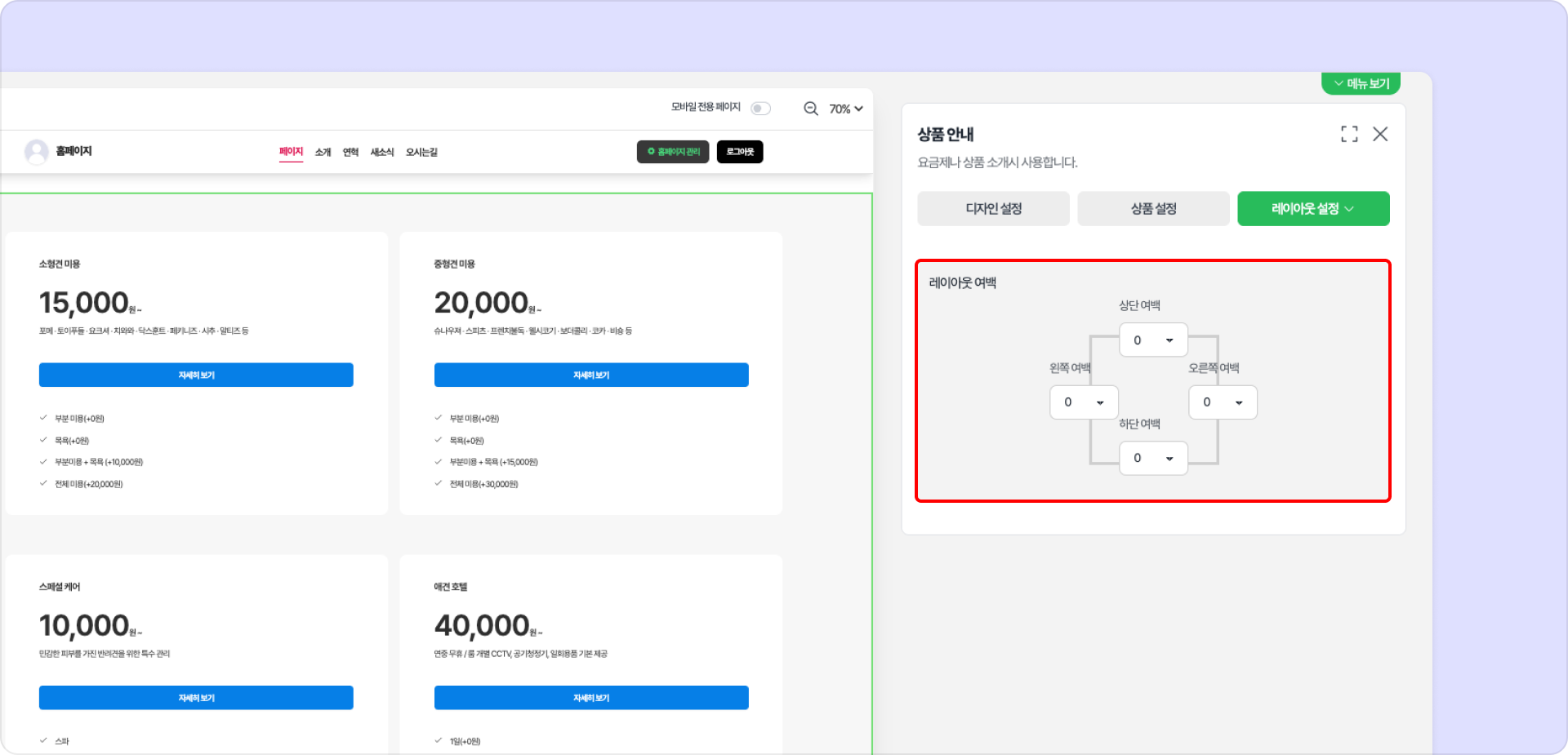1568x755 pixels.
Task: Go to the 페이지 menu item
Action: click(291, 152)
